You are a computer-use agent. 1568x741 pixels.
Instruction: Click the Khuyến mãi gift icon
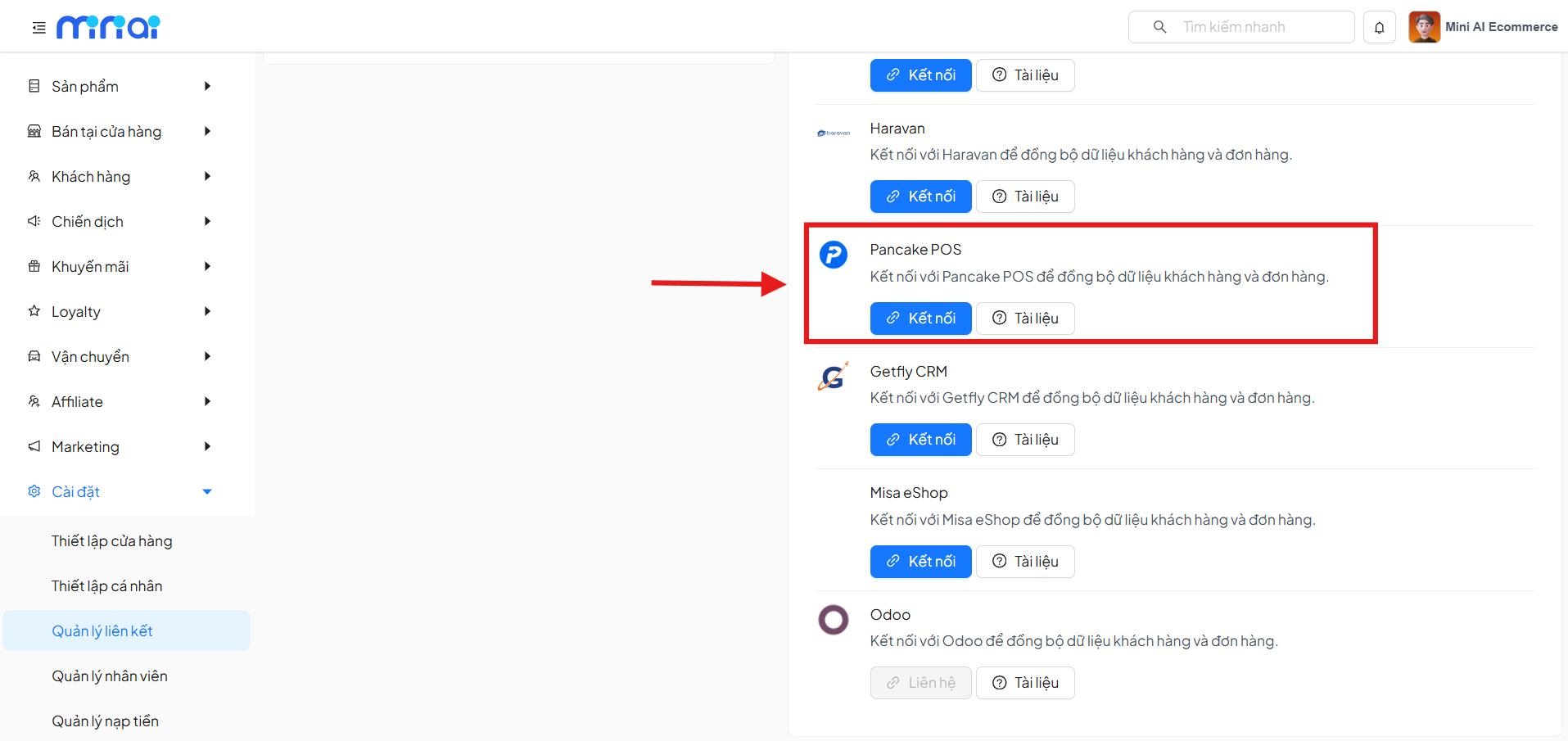tap(33, 266)
